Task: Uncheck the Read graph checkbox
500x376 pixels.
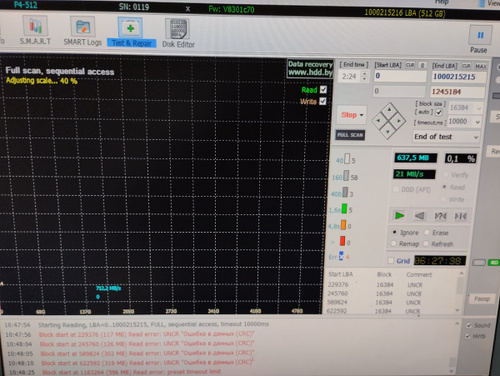Action: [x=323, y=90]
